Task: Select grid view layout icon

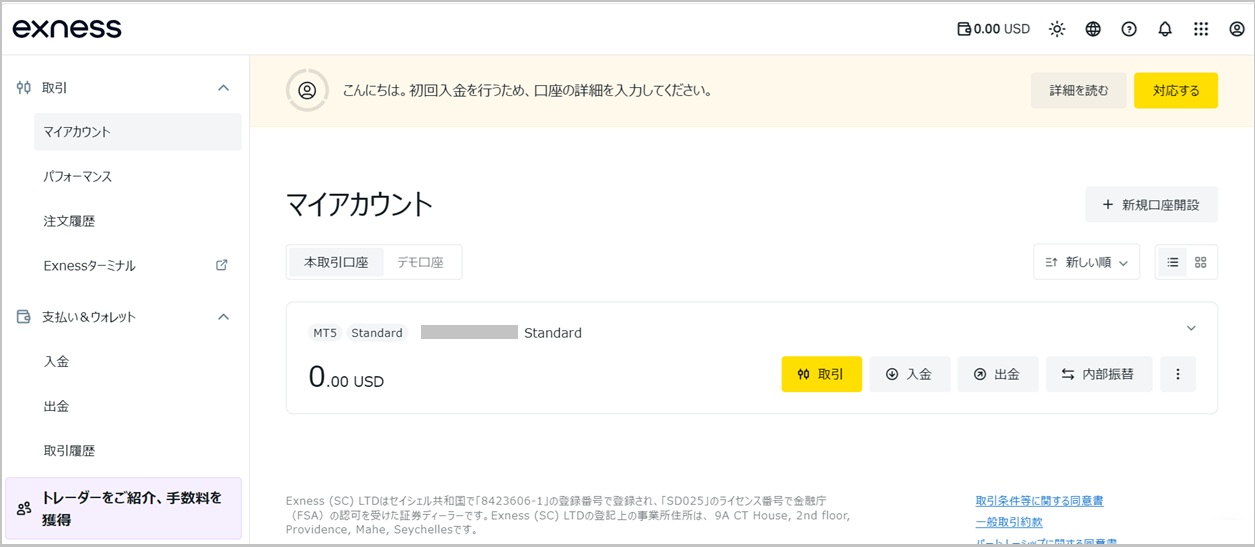Action: 1201,262
